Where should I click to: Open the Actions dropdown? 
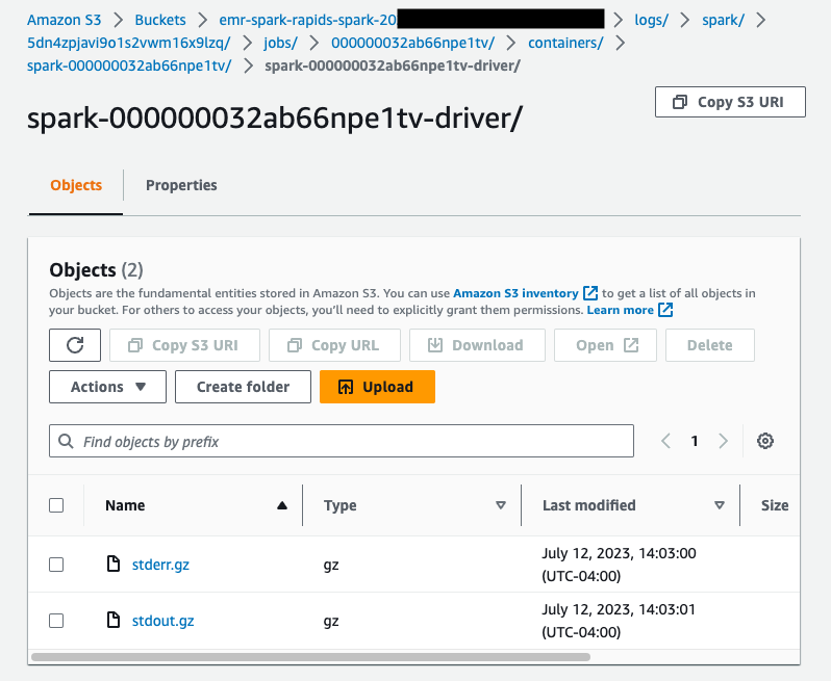(x=107, y=386)
